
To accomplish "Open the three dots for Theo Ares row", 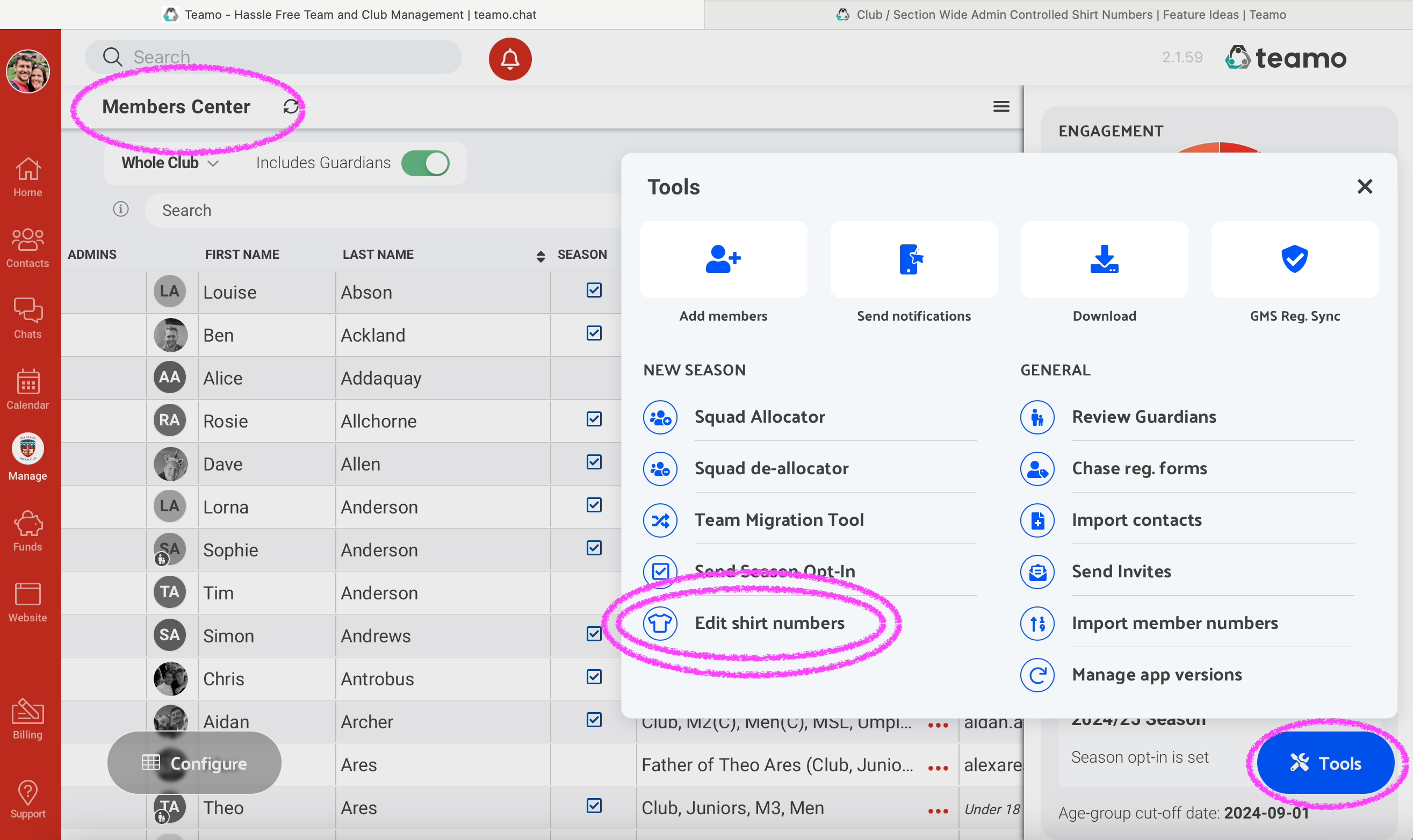I will coord(938,811).
